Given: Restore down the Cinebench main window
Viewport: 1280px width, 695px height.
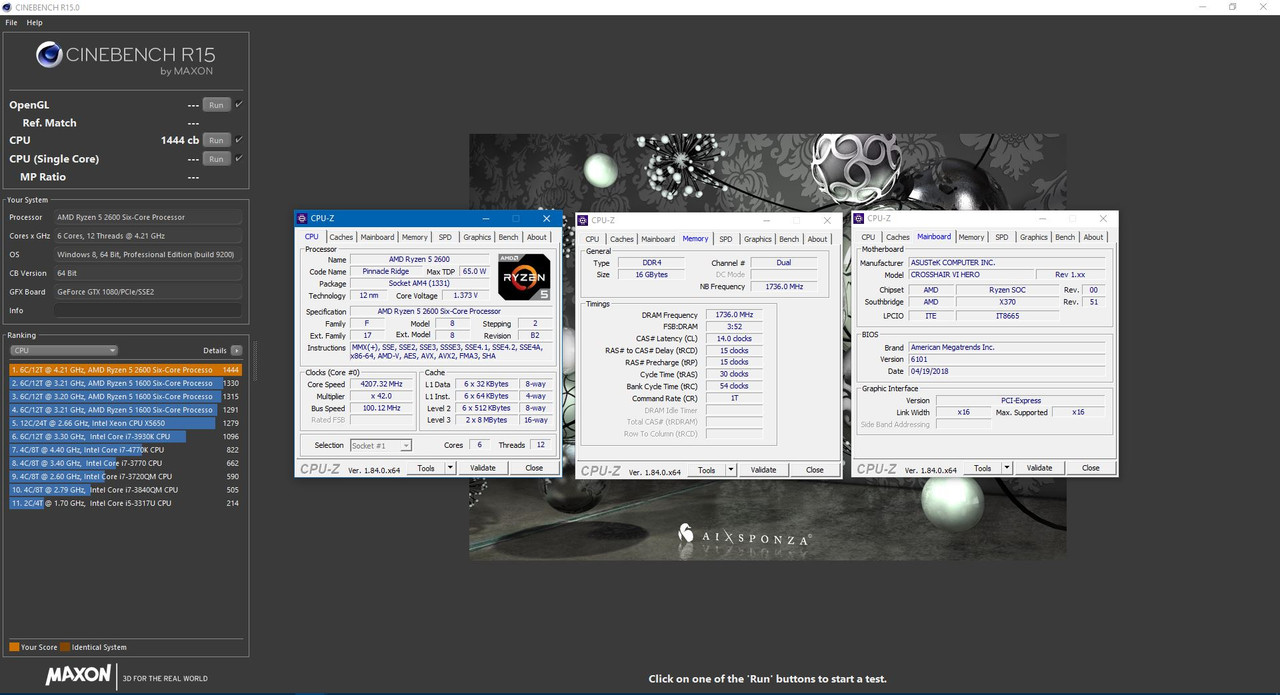Looking at the screenshot, I should point(1233,7).
